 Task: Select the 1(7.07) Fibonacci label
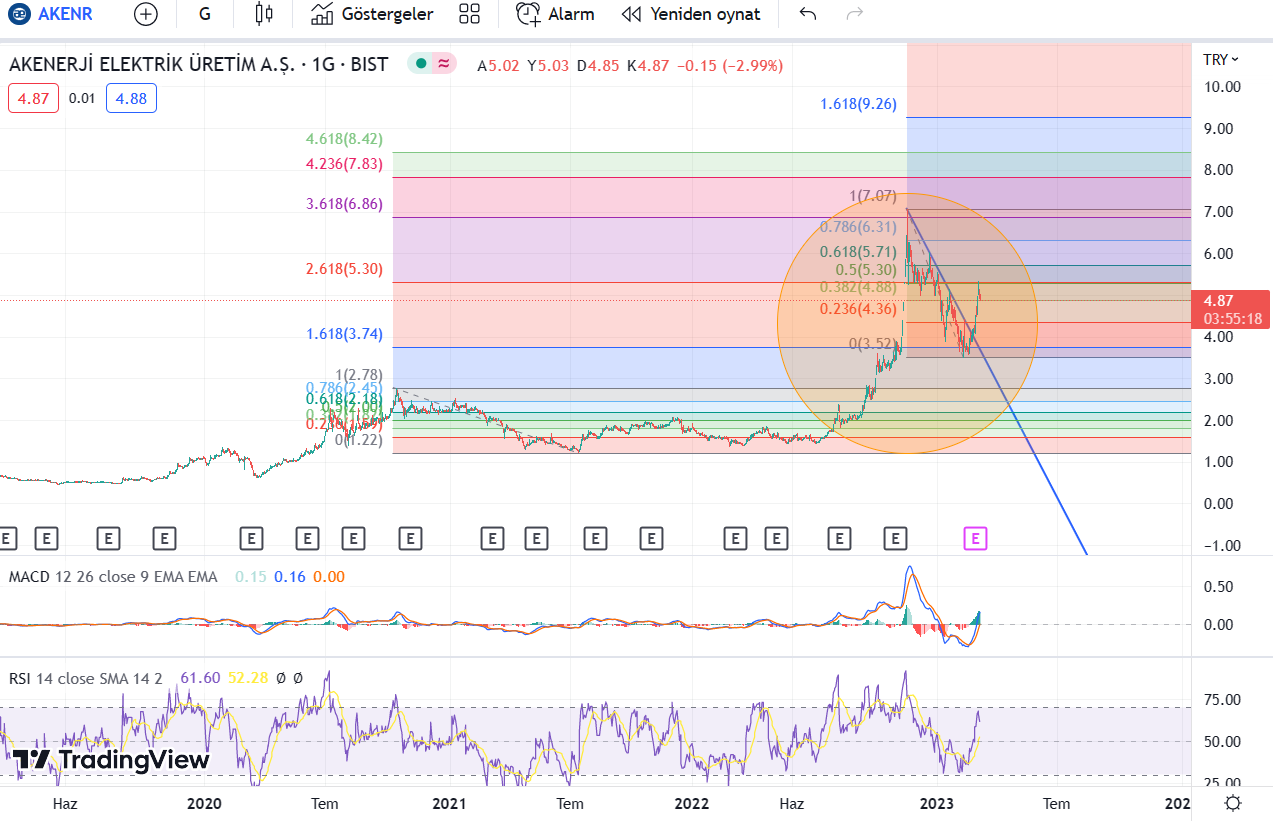point(873,196)
